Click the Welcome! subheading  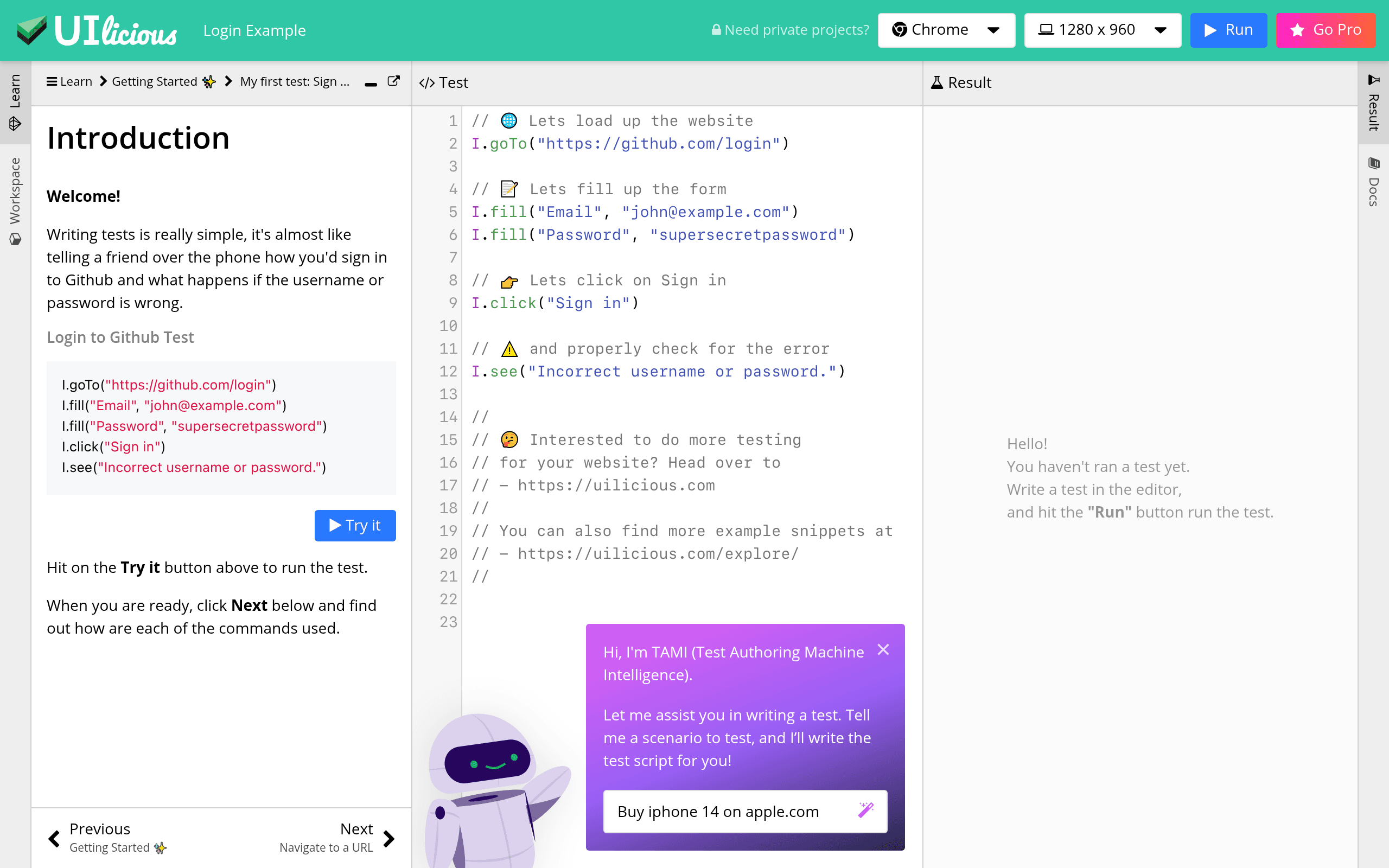(x=84, y=196)
